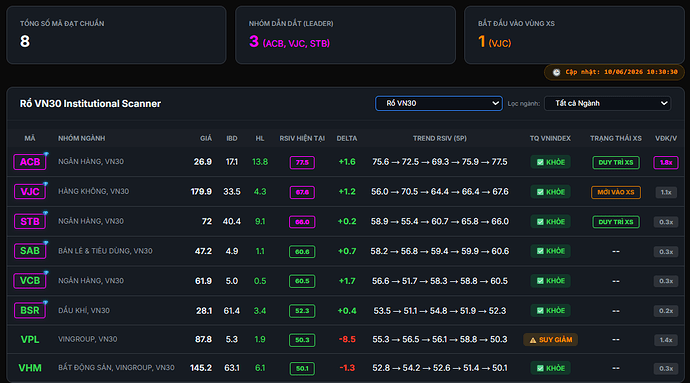690x383 pixels.
Task: Click the DUY TRÌ XS tag for STB
Action: pyautogui.click(x=616, y=222)
